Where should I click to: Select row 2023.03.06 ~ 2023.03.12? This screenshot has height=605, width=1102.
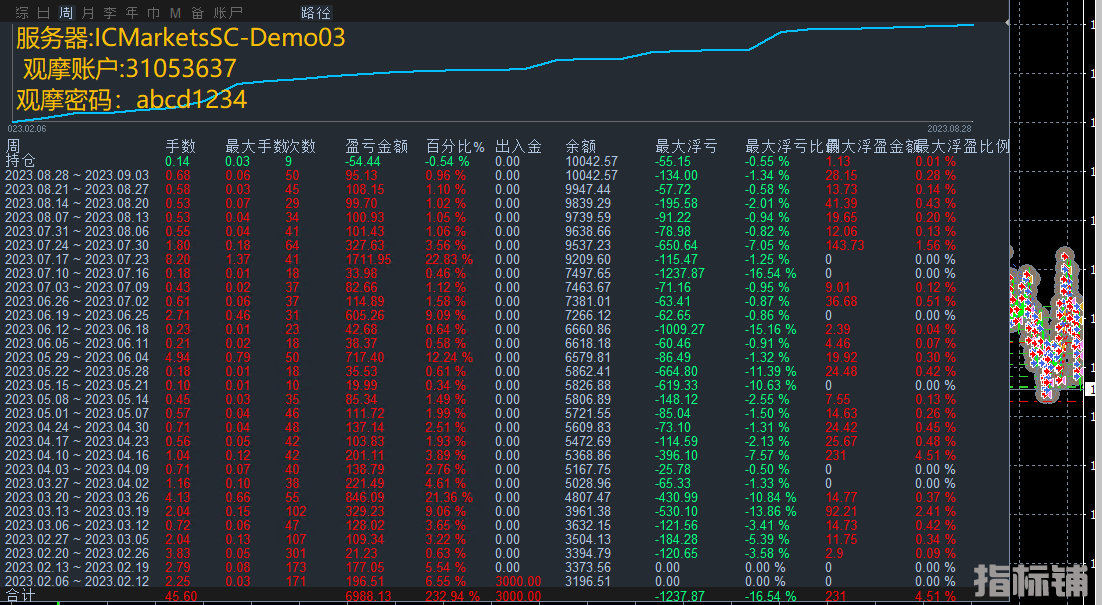[77, 526]
